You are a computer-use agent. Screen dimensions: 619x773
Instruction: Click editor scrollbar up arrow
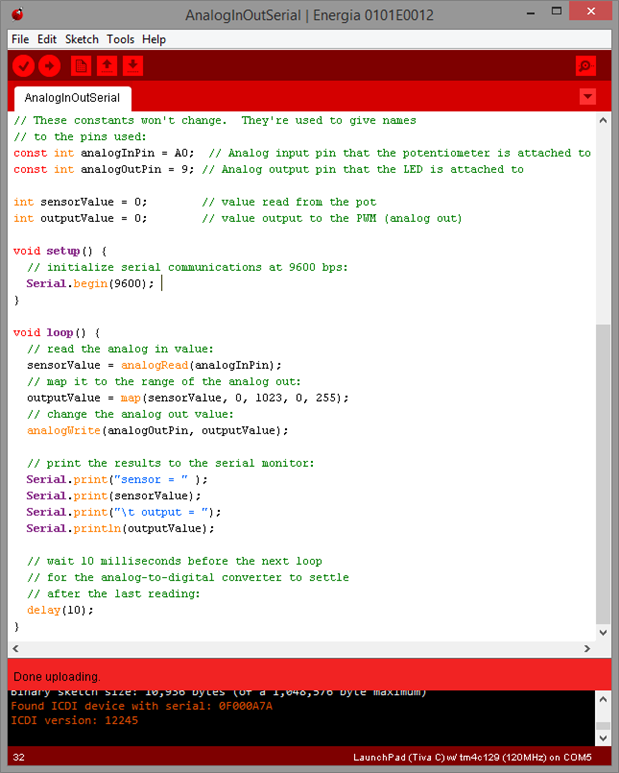(603, 120)
